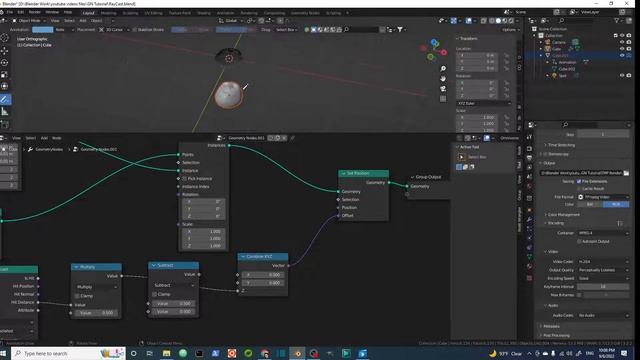
Task: Select the Cursor tool in viewport toolbar
Action: coord(4,38)
